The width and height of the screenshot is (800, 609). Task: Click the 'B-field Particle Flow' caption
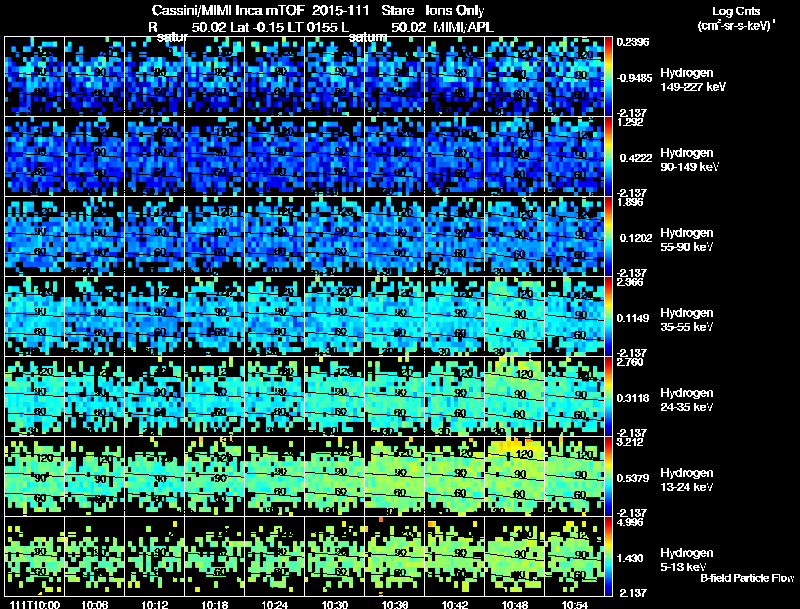coord(747,578)
